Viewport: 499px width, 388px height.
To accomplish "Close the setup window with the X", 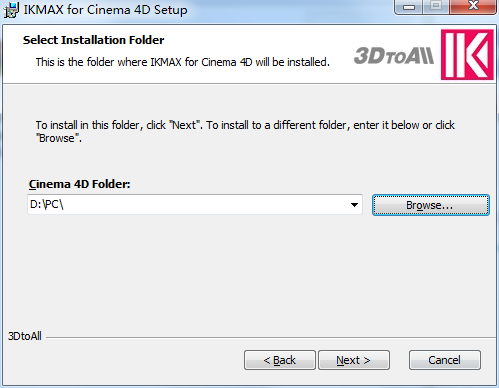I will tap(473, 7).
